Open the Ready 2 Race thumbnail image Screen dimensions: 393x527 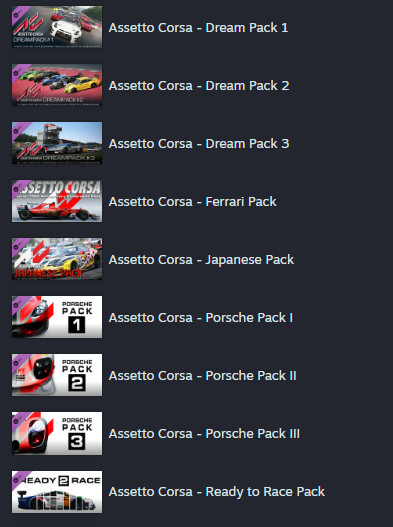coord(57,492)
